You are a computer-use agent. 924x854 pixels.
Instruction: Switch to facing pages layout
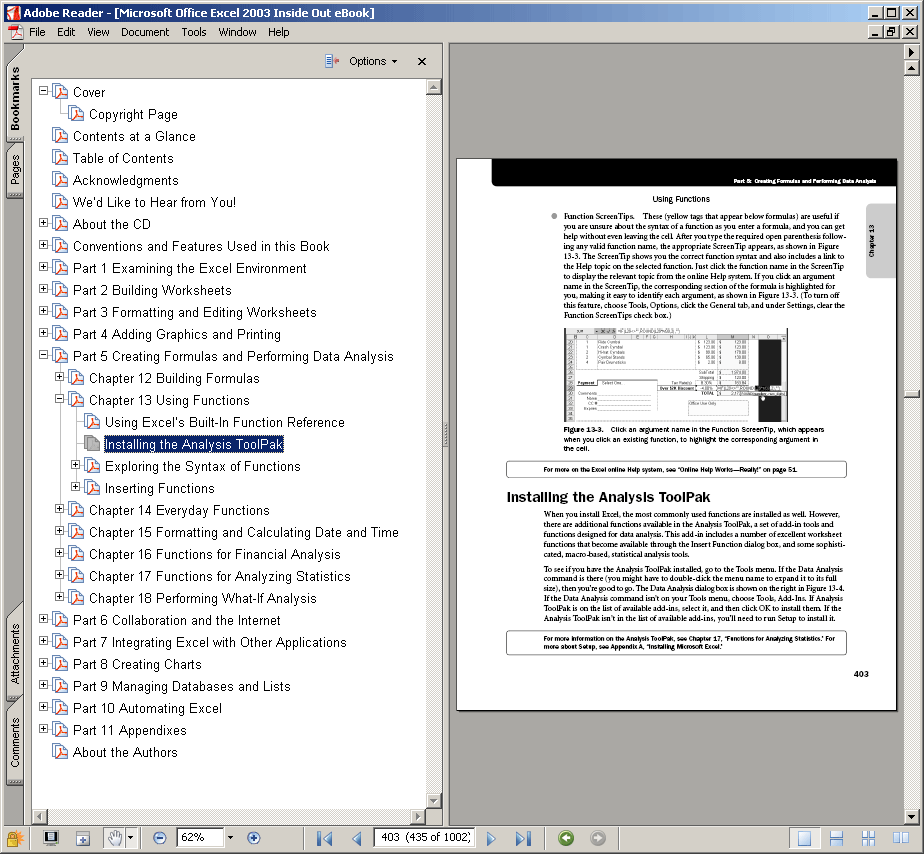click(x=900, y=838)
